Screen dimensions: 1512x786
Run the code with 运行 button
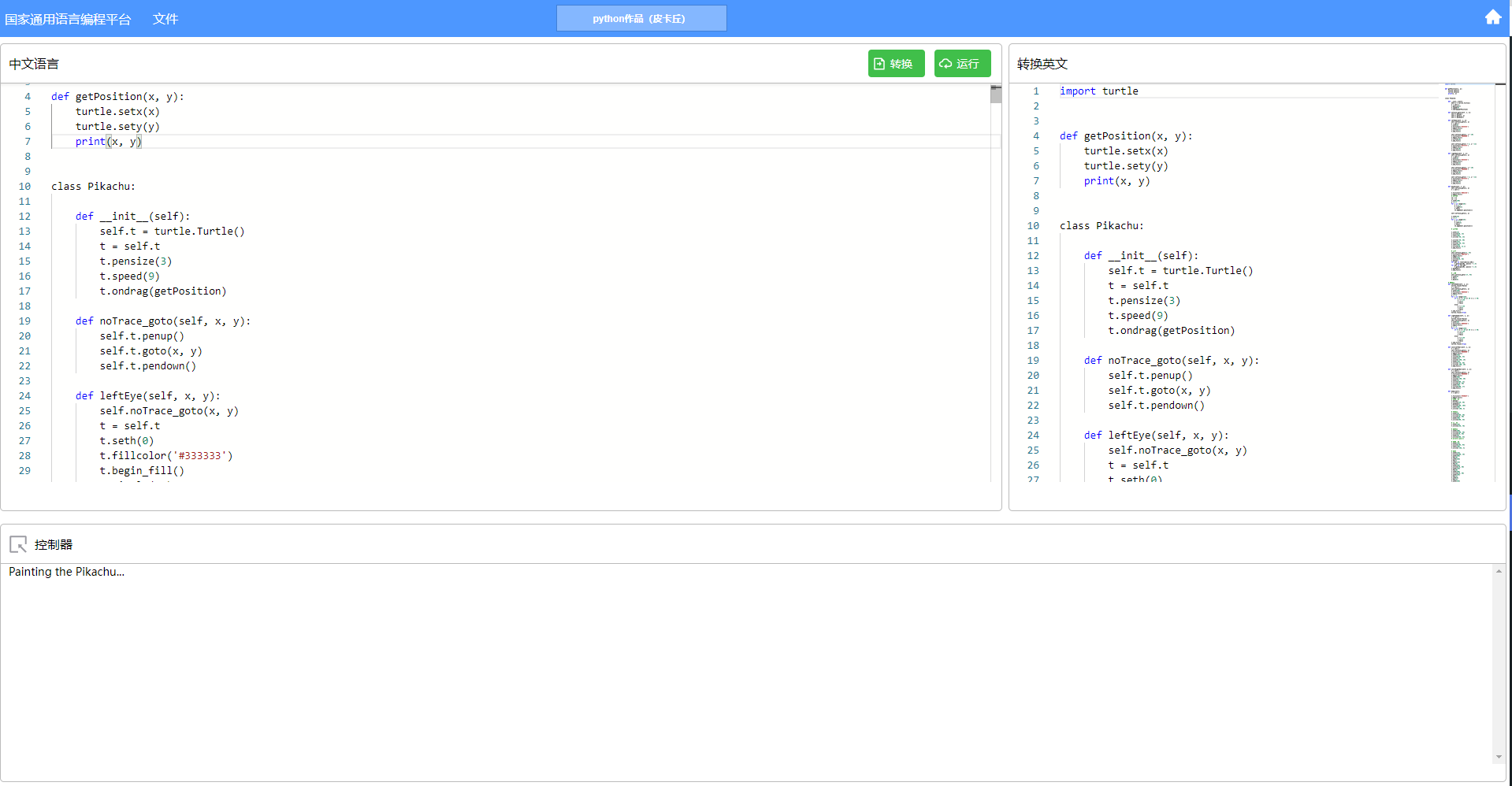(x=962, y=64)
